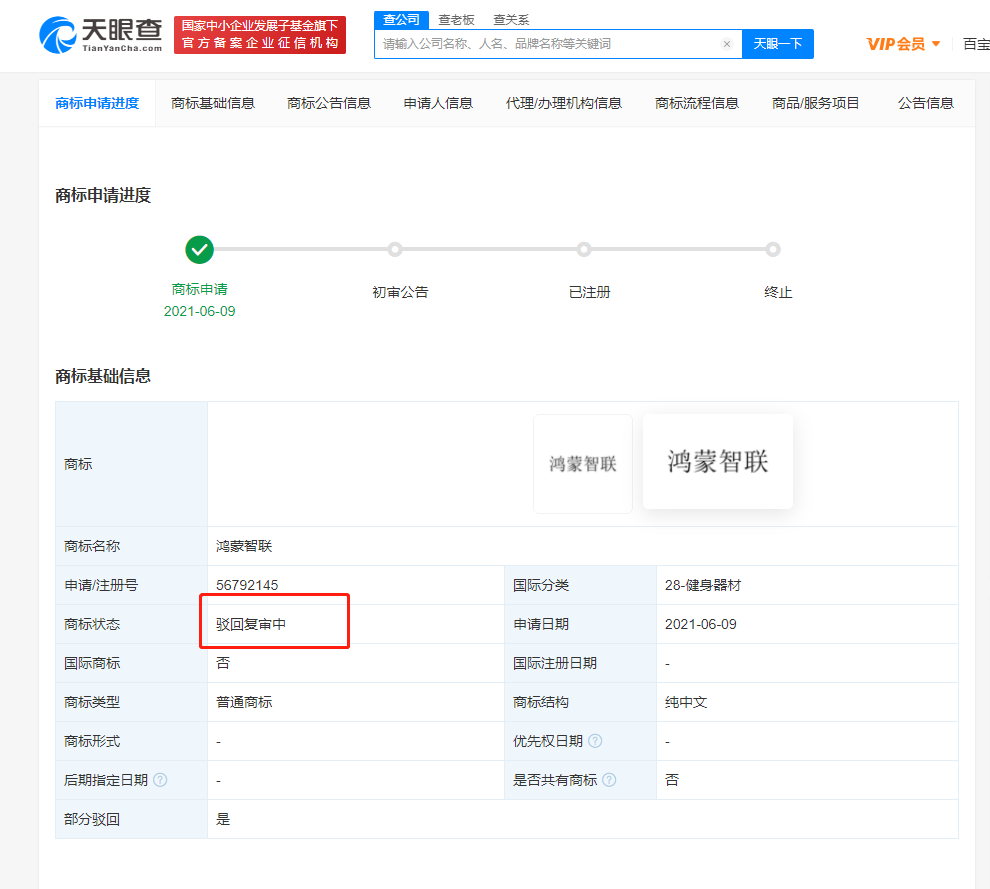Click the 终止 progress step marker
The width and height of the screenshot is (990, 889).
coord(773,249)
